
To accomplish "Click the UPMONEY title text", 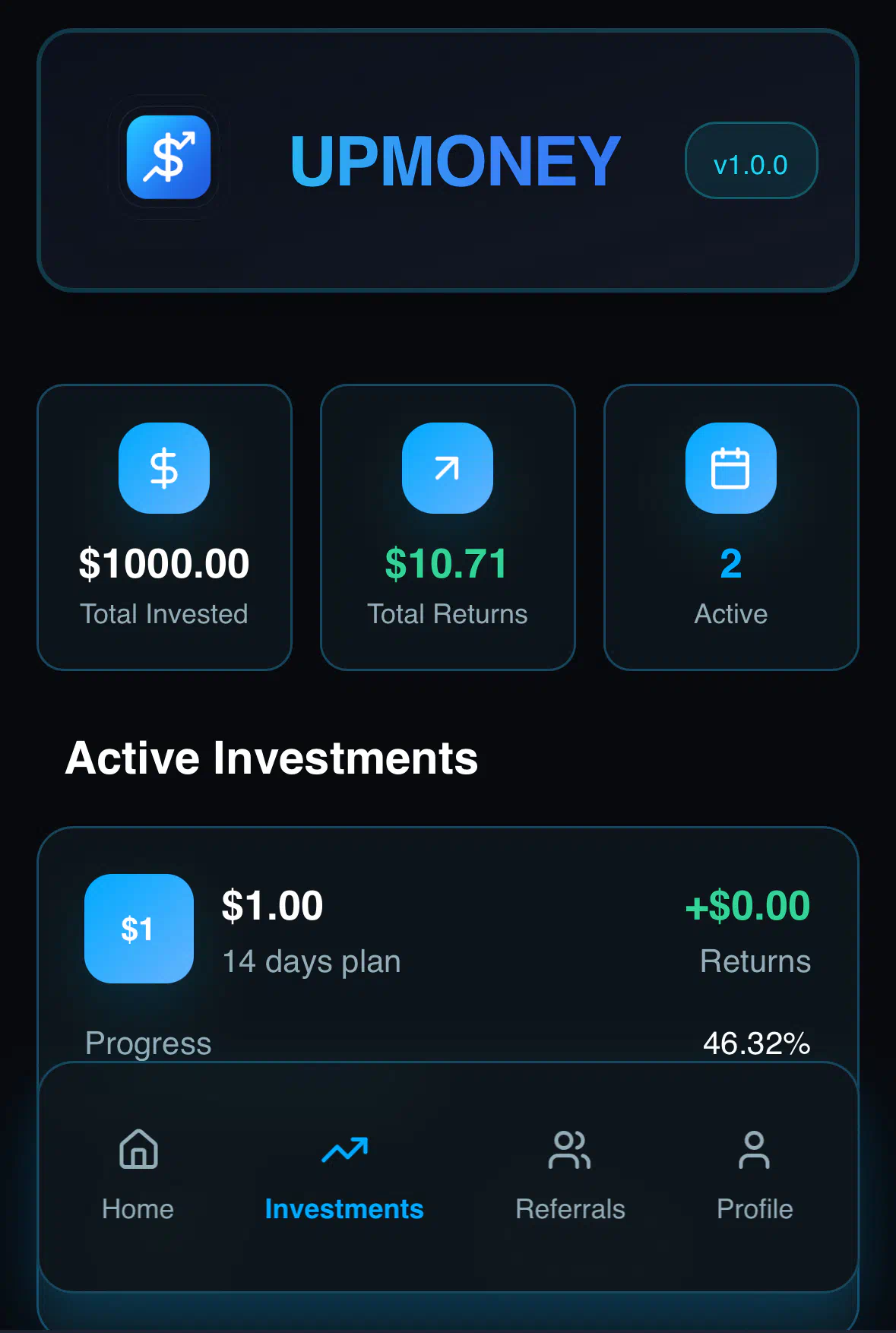I will pyautogui.click(x=455, y=161).
